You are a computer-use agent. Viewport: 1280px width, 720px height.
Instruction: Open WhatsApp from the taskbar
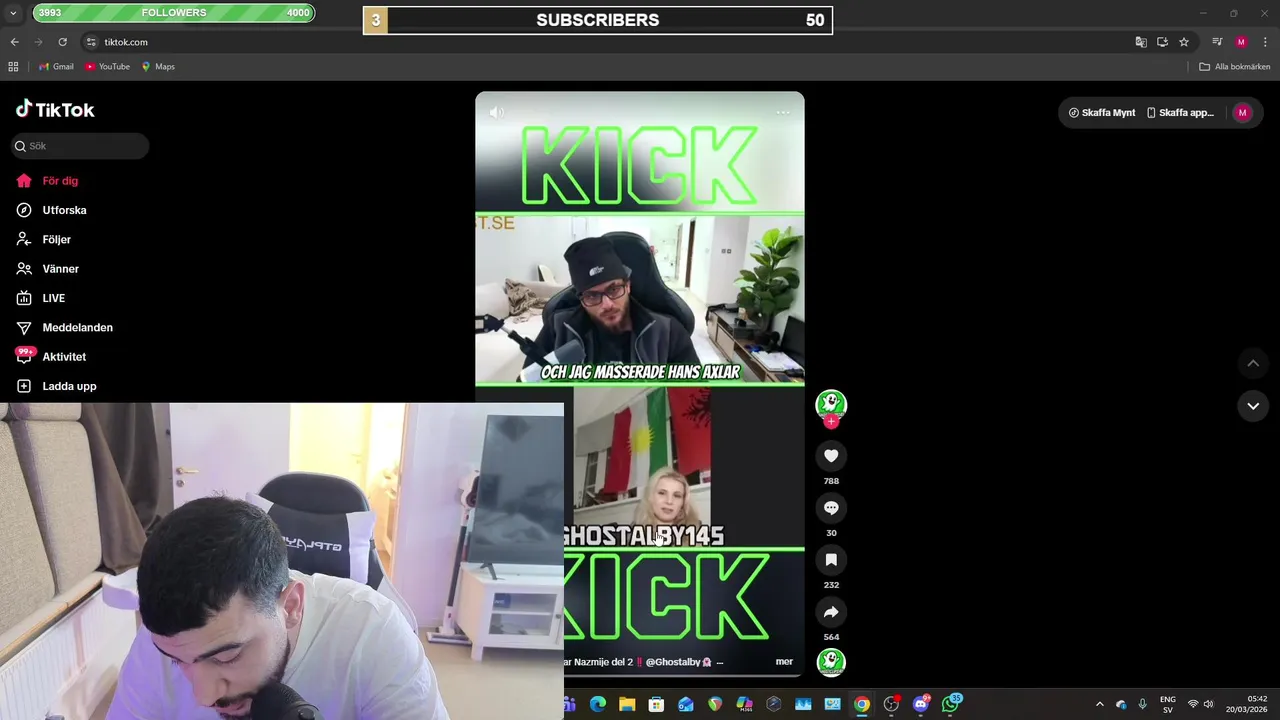(950, 704)
